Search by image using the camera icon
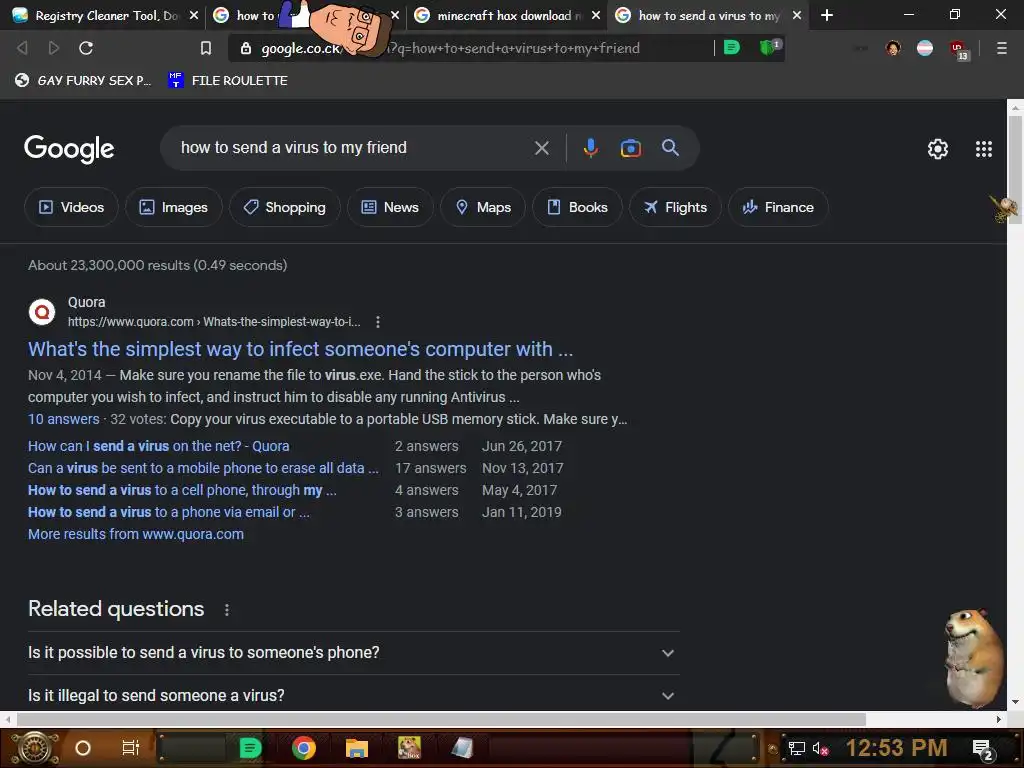This screenshot has height=768, width=1024. point(630,148)
